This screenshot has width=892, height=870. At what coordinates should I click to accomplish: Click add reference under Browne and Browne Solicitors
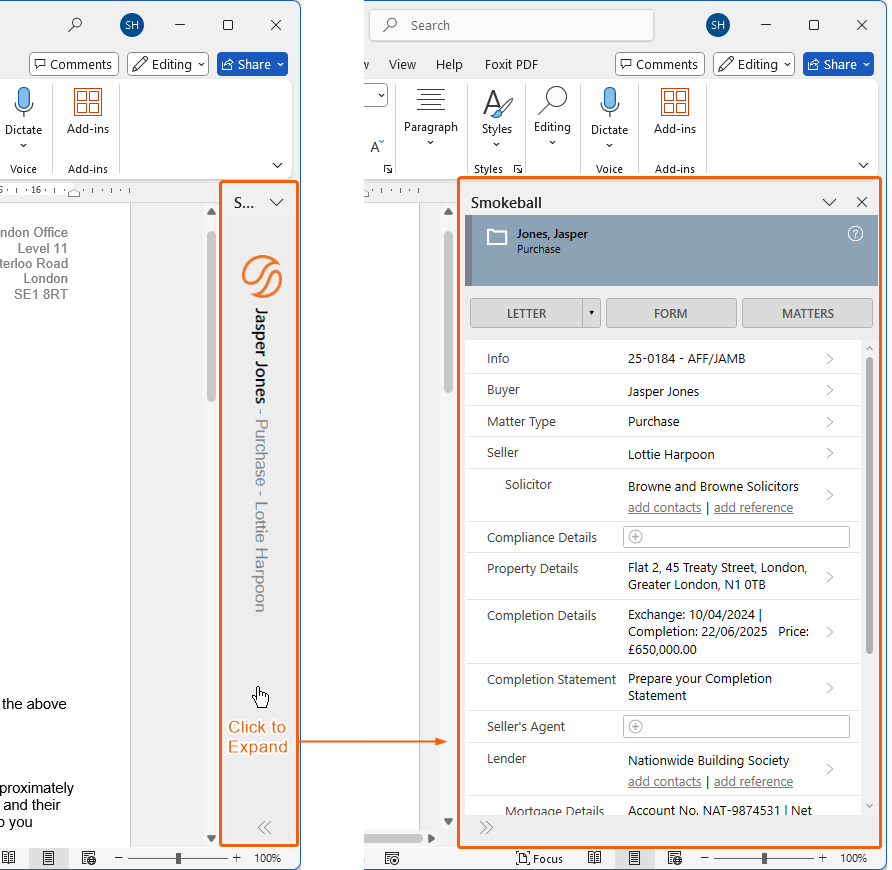(753, 508)
